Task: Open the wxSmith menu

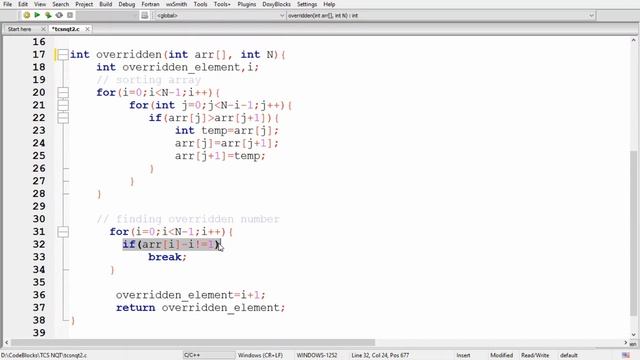Action: tap(176, 4)
